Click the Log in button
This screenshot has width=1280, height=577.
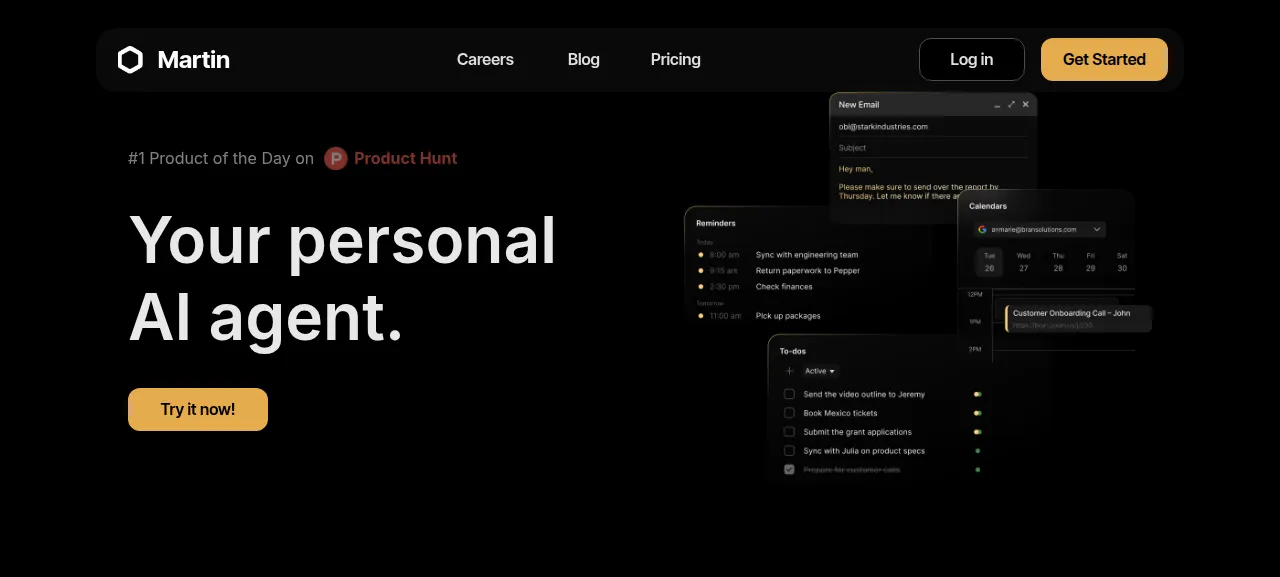[x=972, y=59]
